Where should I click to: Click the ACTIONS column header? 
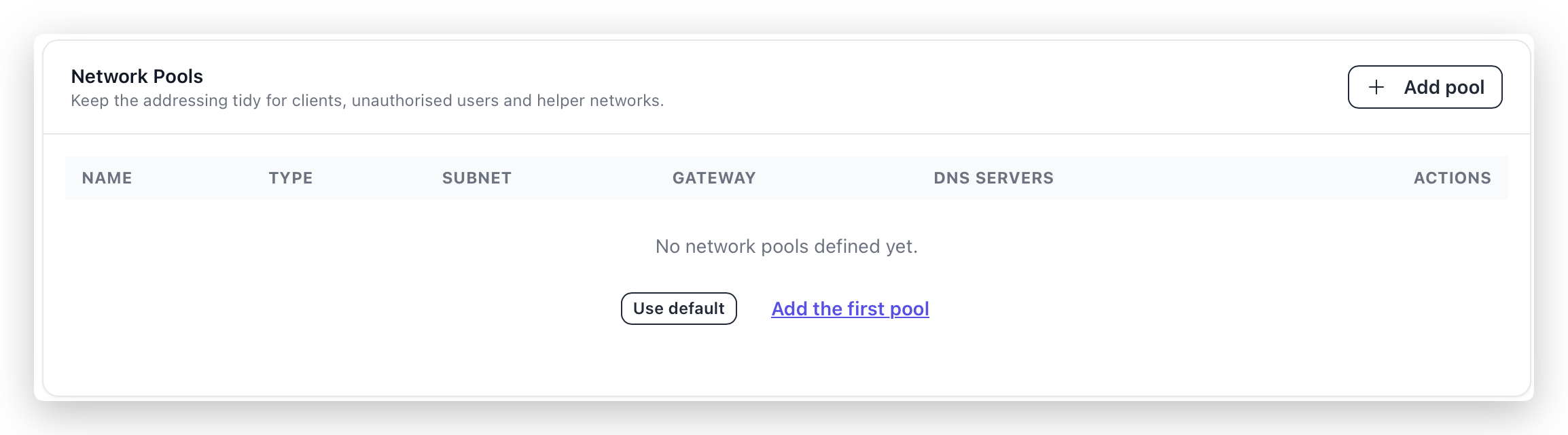coord(1452,178)
